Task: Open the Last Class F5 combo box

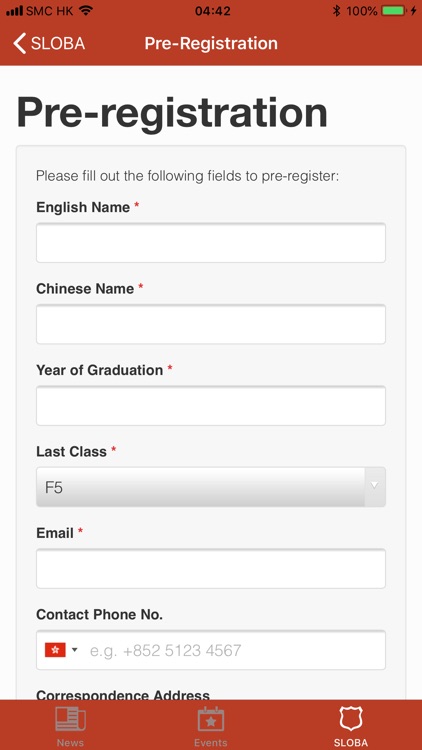Action: click(211, 487)
